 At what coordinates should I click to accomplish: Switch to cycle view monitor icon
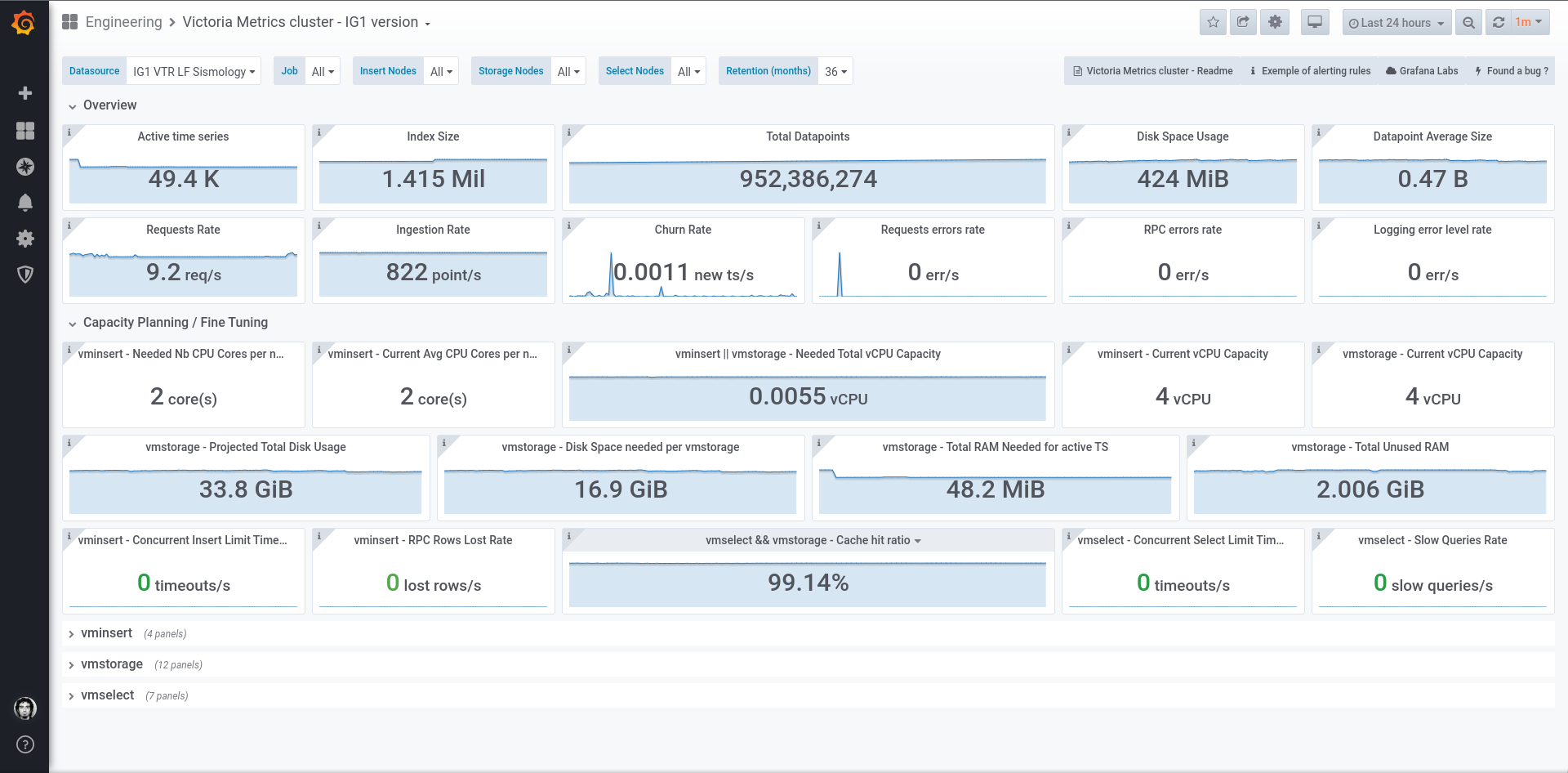[x=1315, y=22]
